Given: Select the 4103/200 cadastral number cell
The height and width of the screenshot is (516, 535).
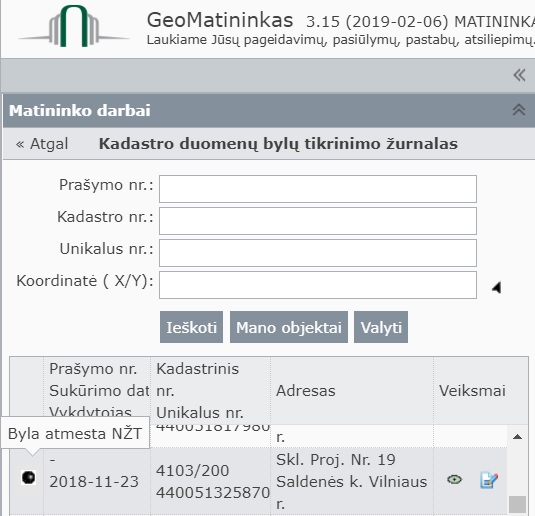Looking at the screenshot, I should [x=210, y=481].
